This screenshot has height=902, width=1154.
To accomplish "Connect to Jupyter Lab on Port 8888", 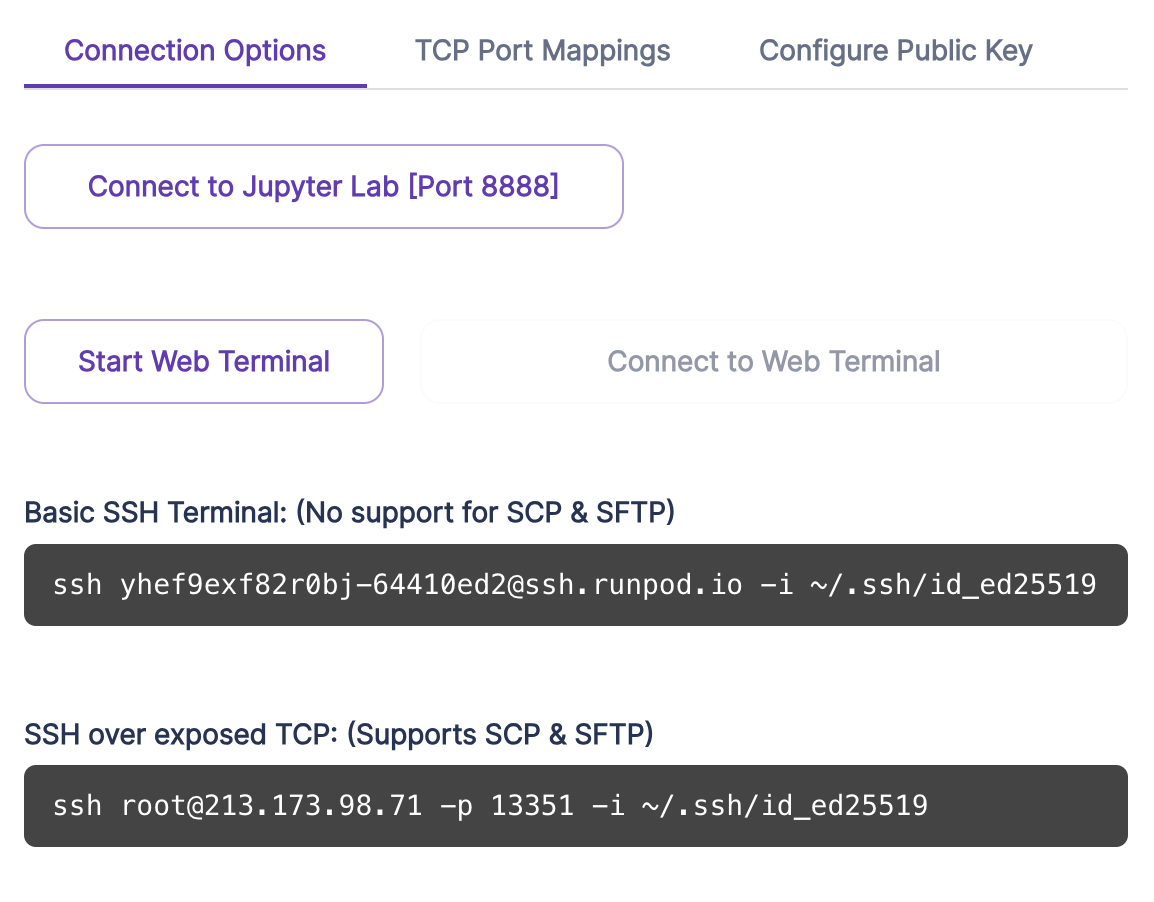I will [x=324, y=186].
